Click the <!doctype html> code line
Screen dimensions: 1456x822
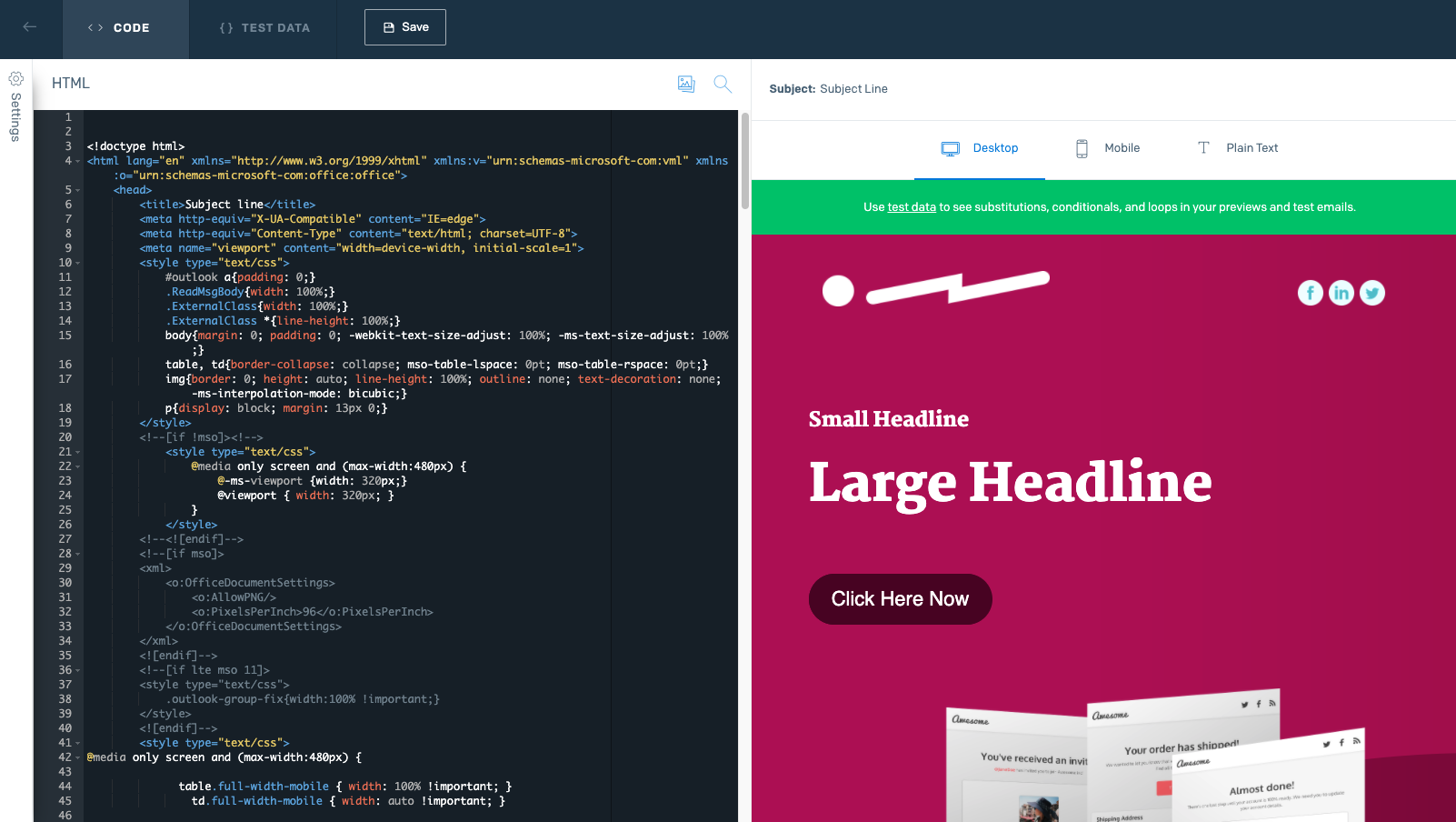click(x=135, y=146)
